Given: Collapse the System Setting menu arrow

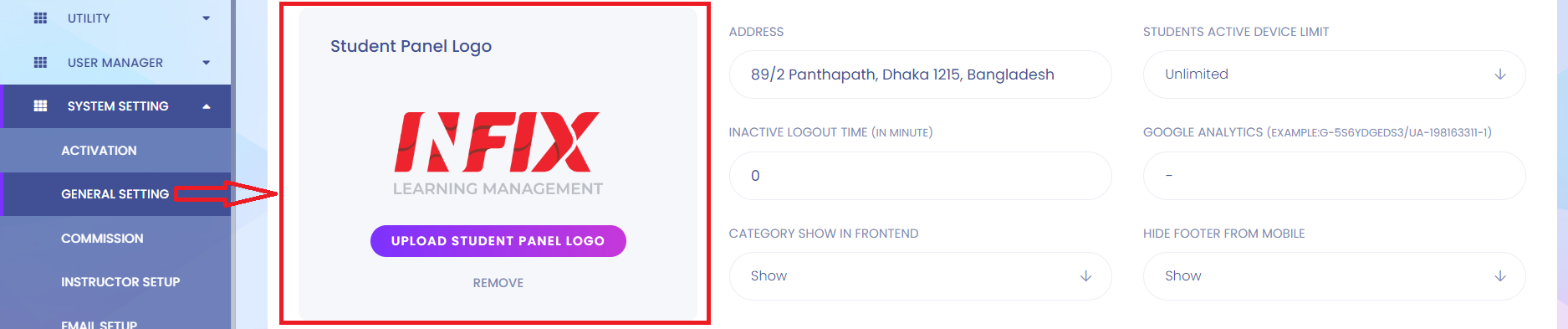Looking at the screenshot, I should click(x=206, y=106).
